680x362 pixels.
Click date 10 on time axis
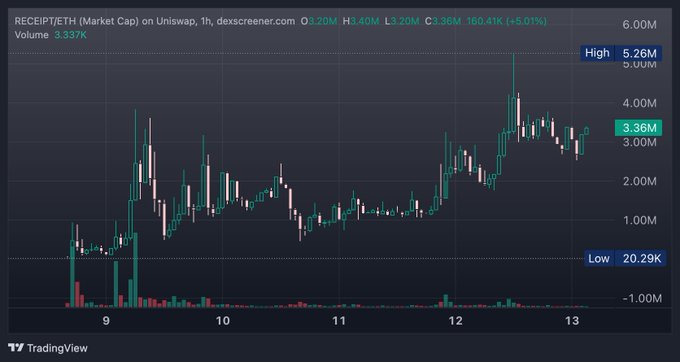(x=223, y=321)
